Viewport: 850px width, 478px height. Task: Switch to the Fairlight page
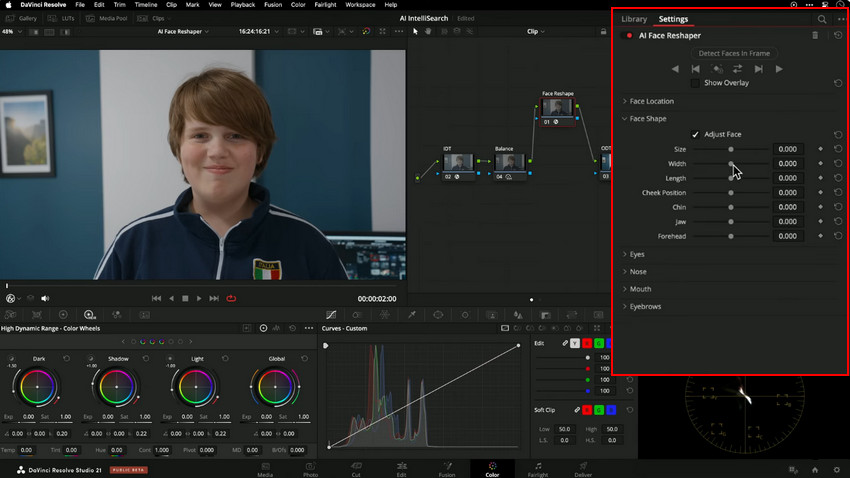click(538, 469)
